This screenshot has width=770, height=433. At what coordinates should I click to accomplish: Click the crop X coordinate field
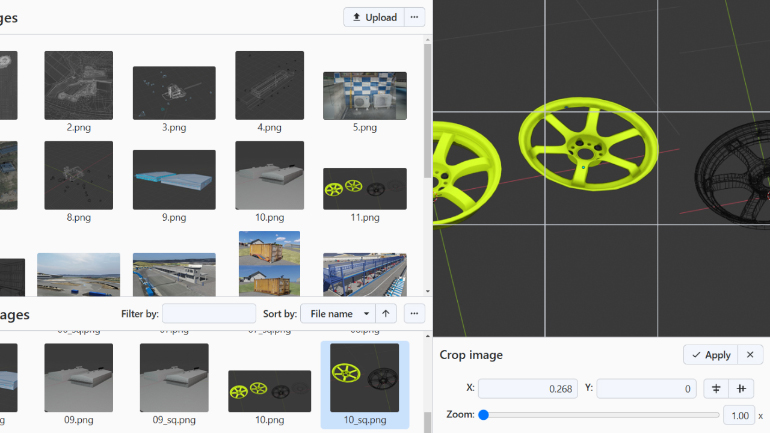528,389
